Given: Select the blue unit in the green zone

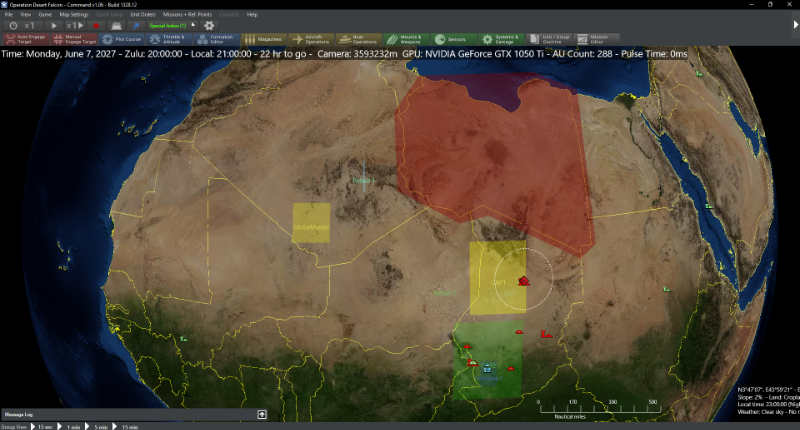Looking at the screenshot, I should 487,367.
